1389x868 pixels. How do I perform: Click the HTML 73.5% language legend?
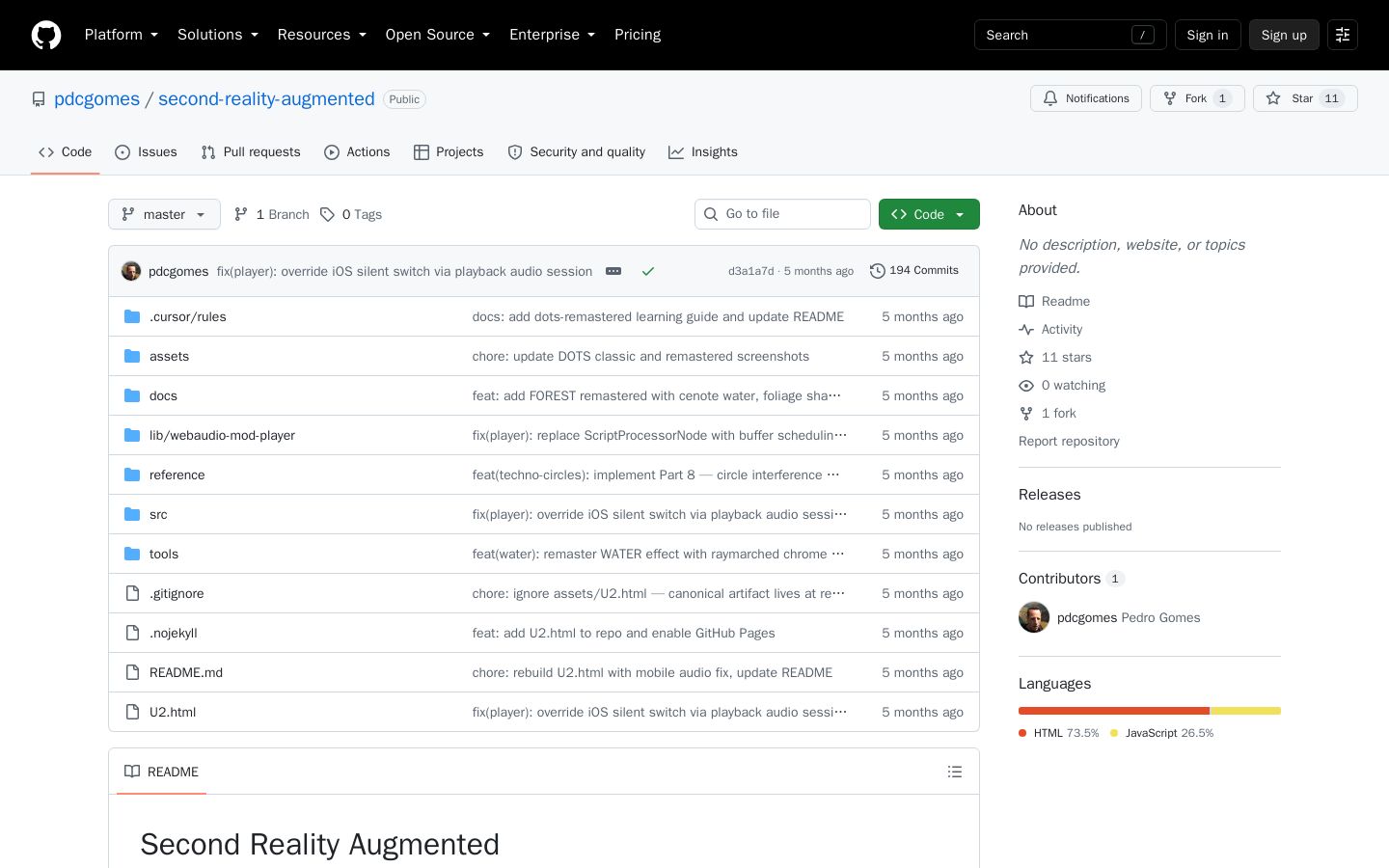tap(1059, 733)
